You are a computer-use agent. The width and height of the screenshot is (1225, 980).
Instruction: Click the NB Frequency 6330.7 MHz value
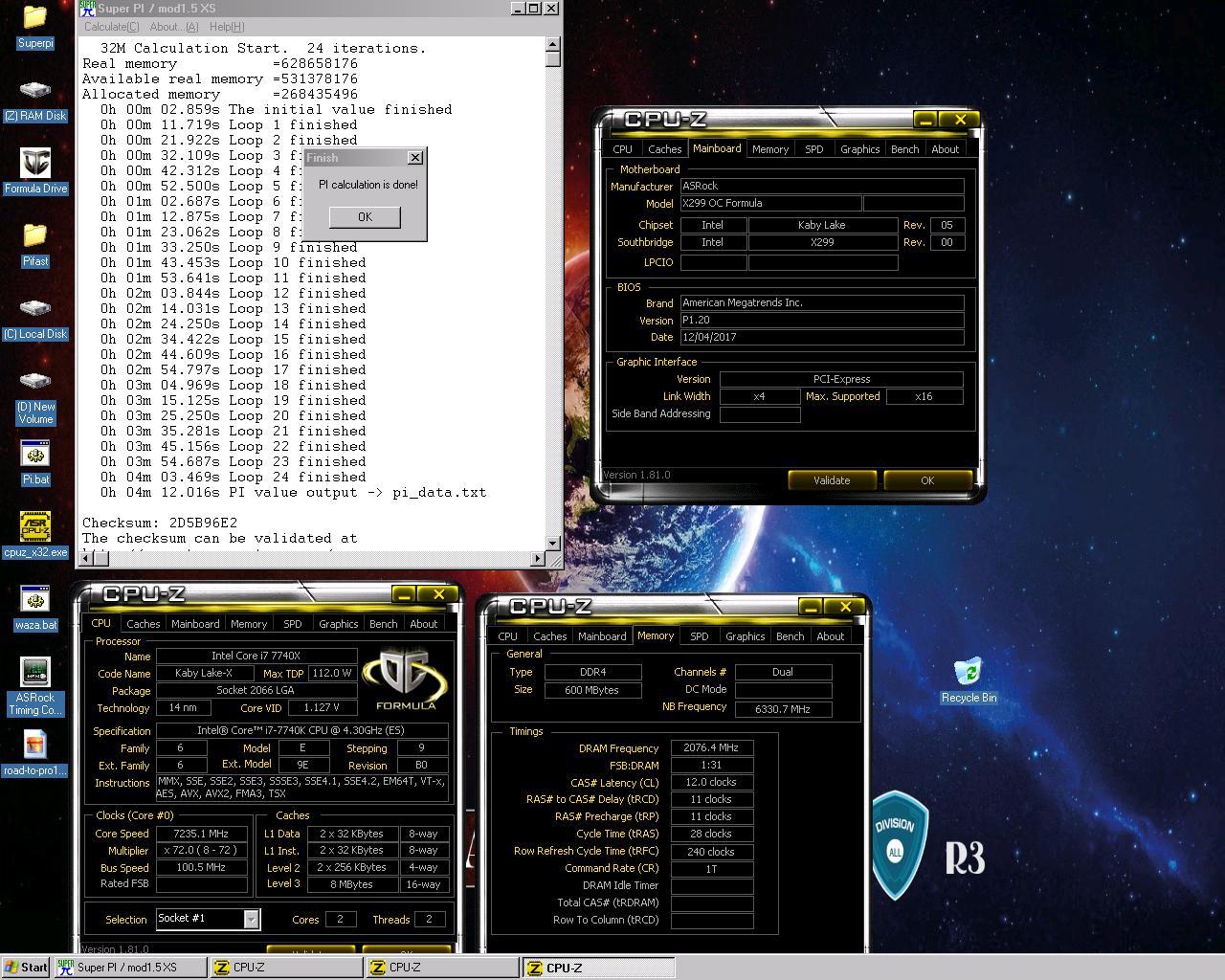pyautogui.click(x=783, y=709)
